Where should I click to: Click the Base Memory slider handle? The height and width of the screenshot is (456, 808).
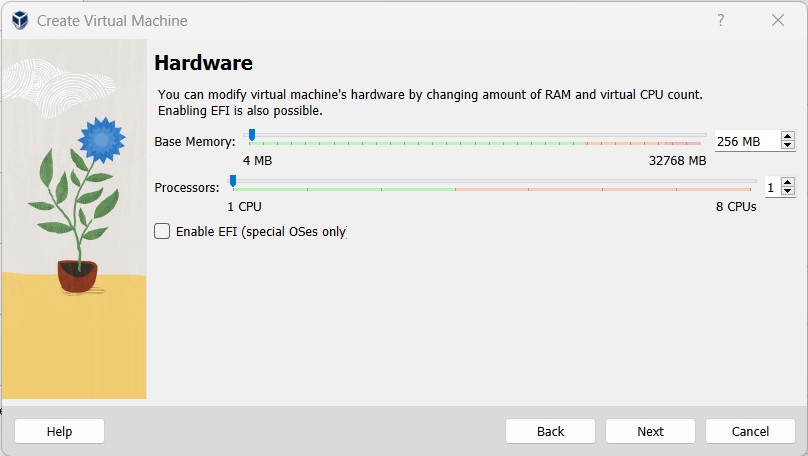(251, 135)
